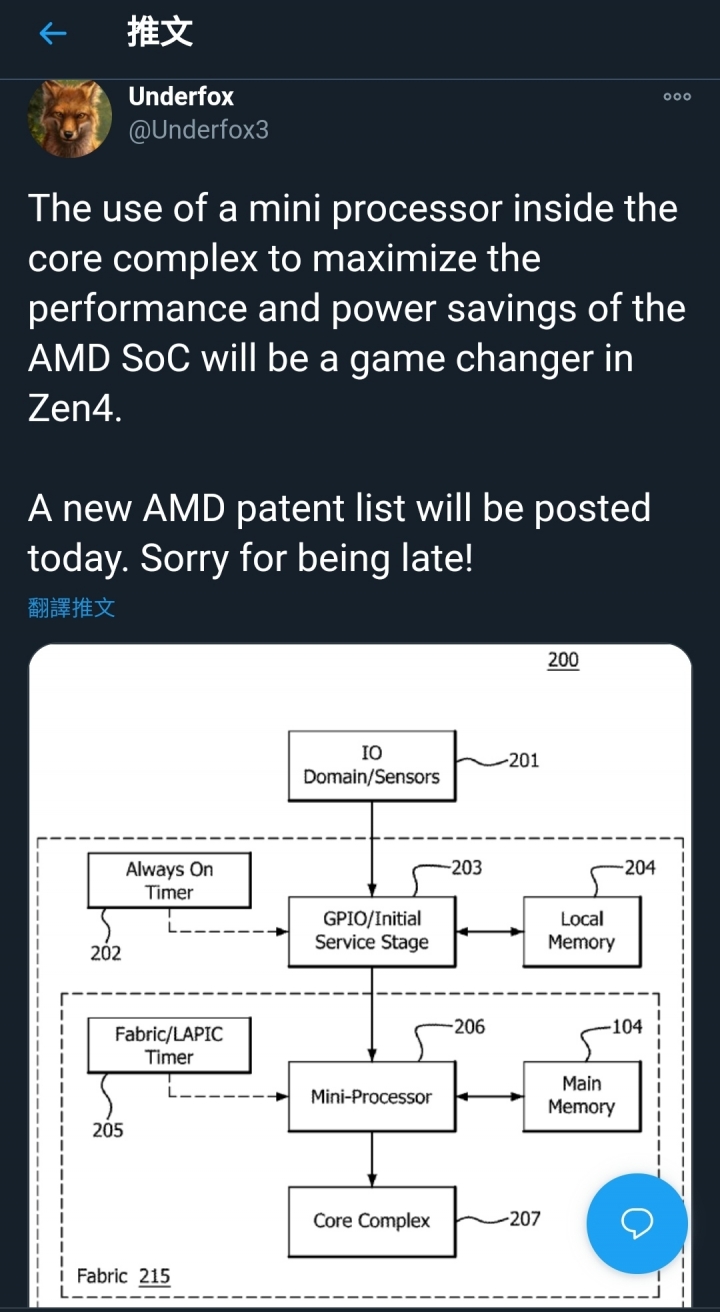The image size is (720, 1312).
Task: Open the three-dot more options menu
Action: pos(677,97)
